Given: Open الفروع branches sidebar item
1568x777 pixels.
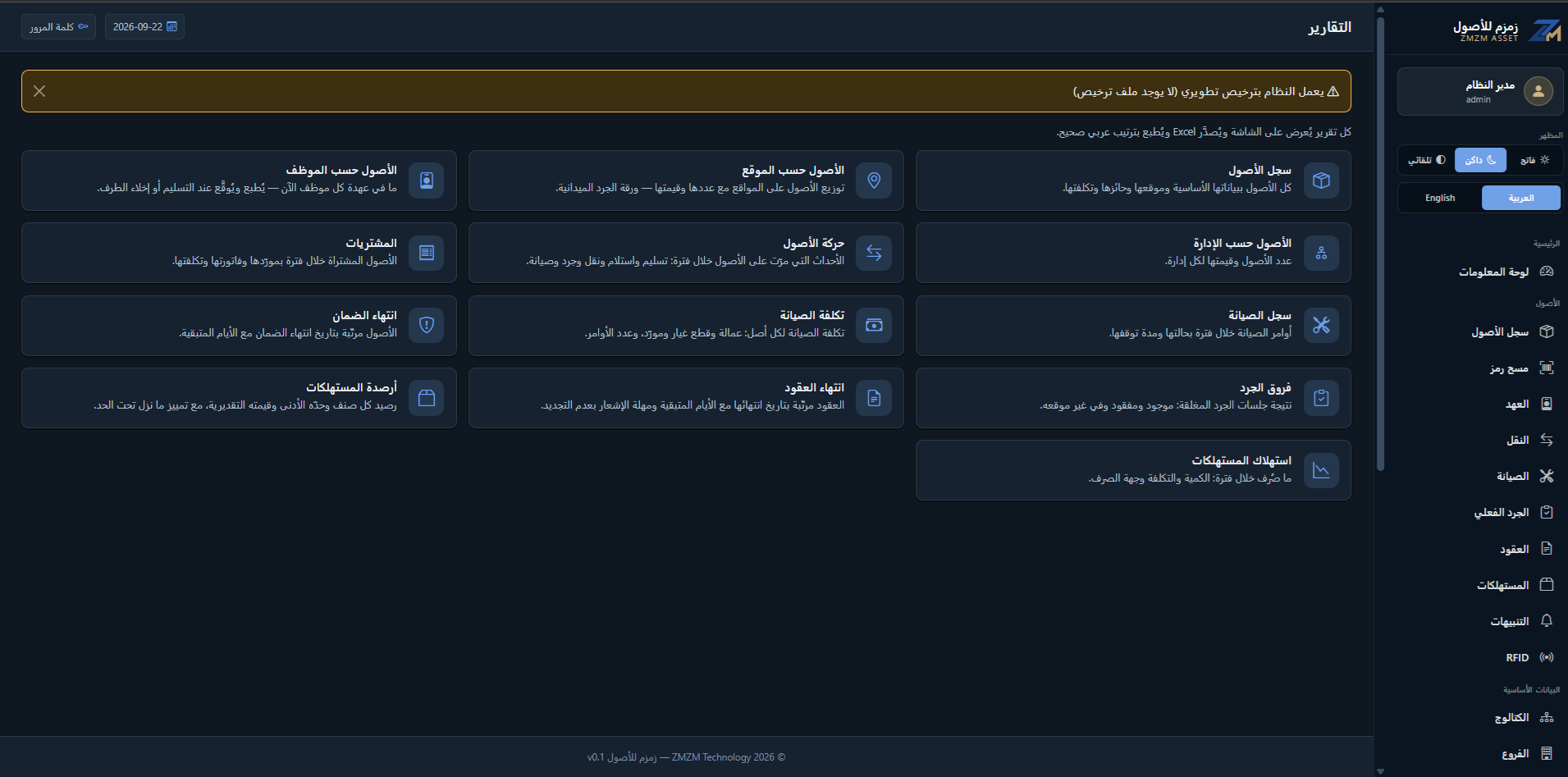Looking at the screenshot, I should pos(1480,753).
